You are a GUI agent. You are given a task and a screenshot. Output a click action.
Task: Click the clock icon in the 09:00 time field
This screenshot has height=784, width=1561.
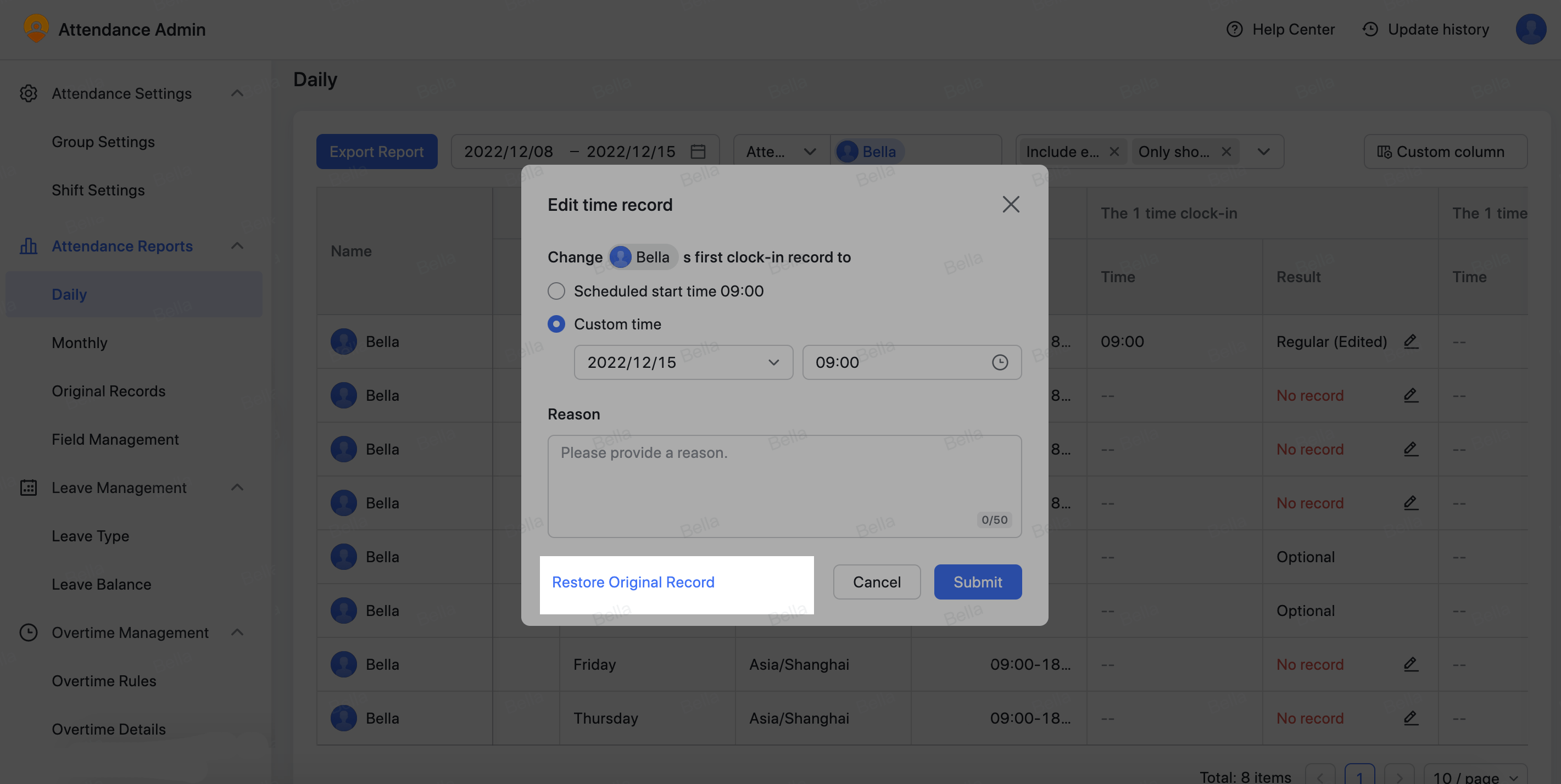coord(1000,362)
